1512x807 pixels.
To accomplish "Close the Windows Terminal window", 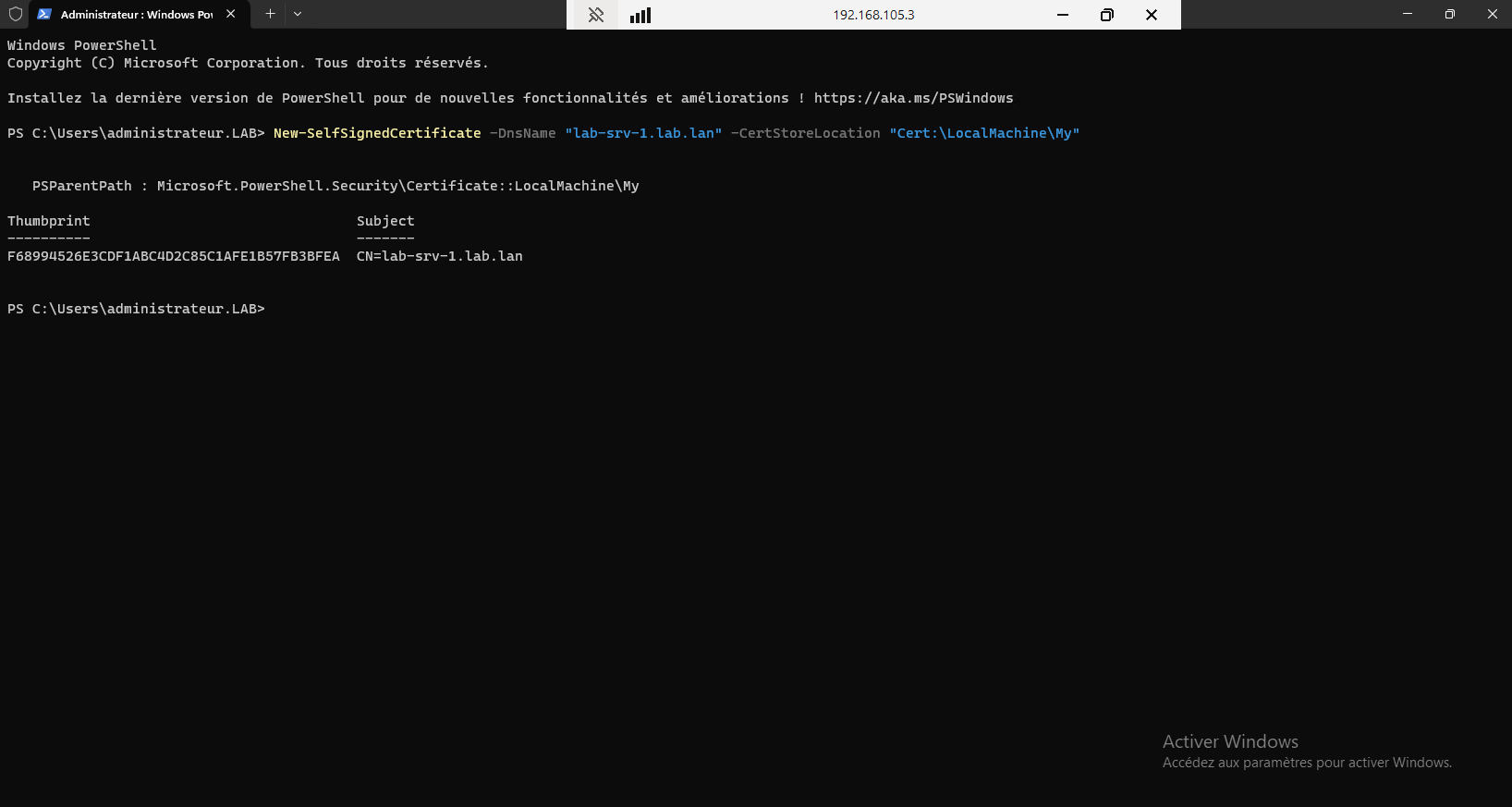I will coord(1493,14).
